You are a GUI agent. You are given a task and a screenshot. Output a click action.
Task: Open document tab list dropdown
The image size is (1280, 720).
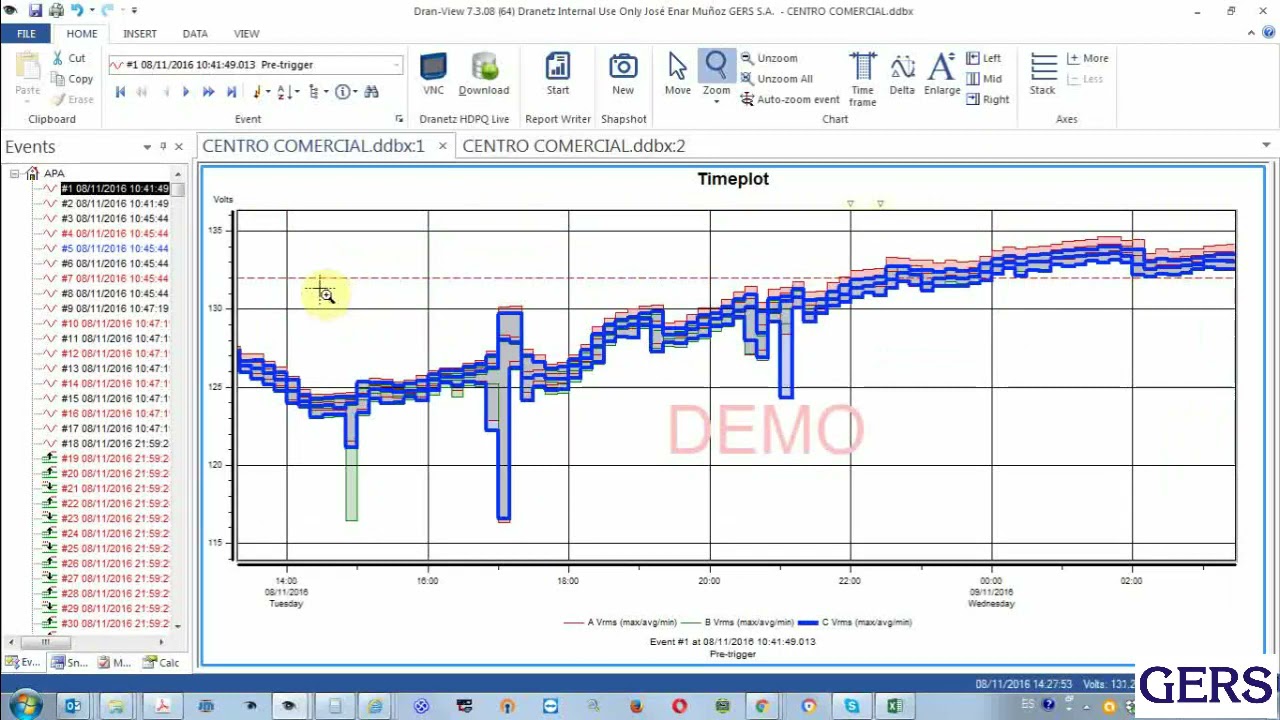[x=1266, y=146]
